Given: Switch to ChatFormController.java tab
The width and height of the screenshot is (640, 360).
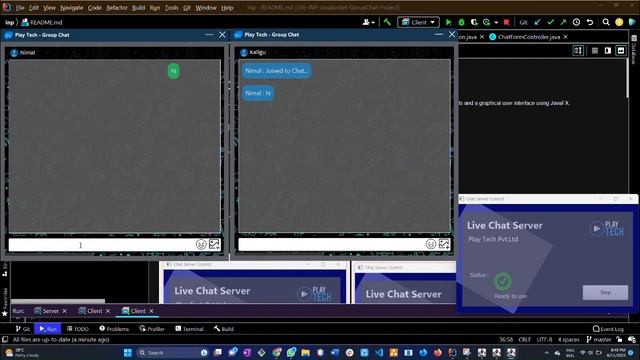Looking at the screenshot, I should click(529, 37).
